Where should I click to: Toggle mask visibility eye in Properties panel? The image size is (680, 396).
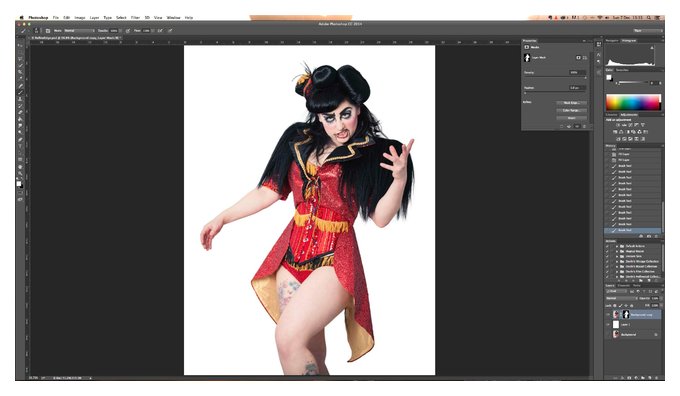click(x=577, y=127)
